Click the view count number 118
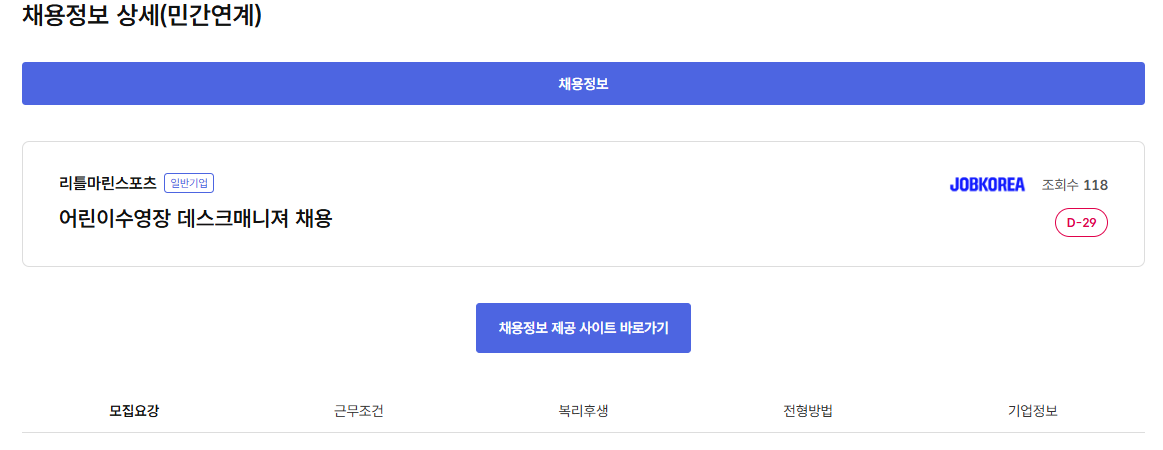Viewport: 1163px width, 450px height. coord(1096,185)
